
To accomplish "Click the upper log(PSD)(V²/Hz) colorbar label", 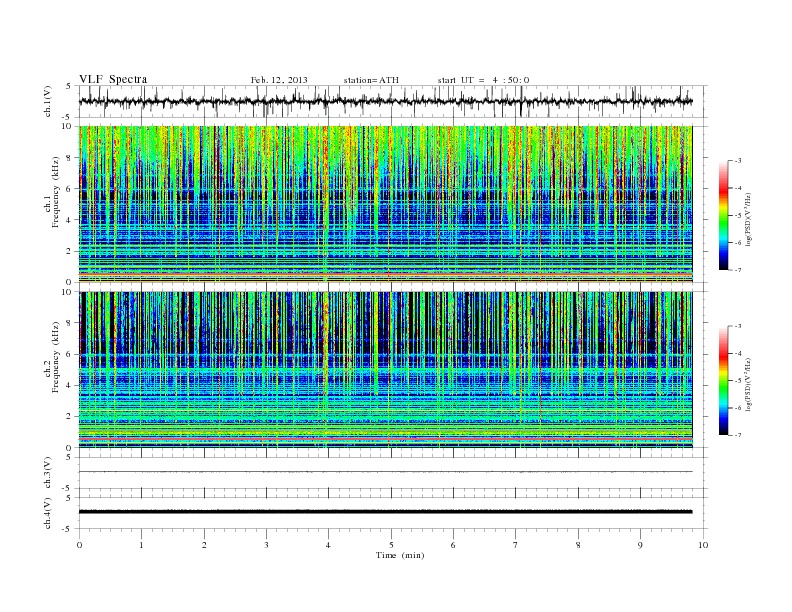I will pos(749,219).
